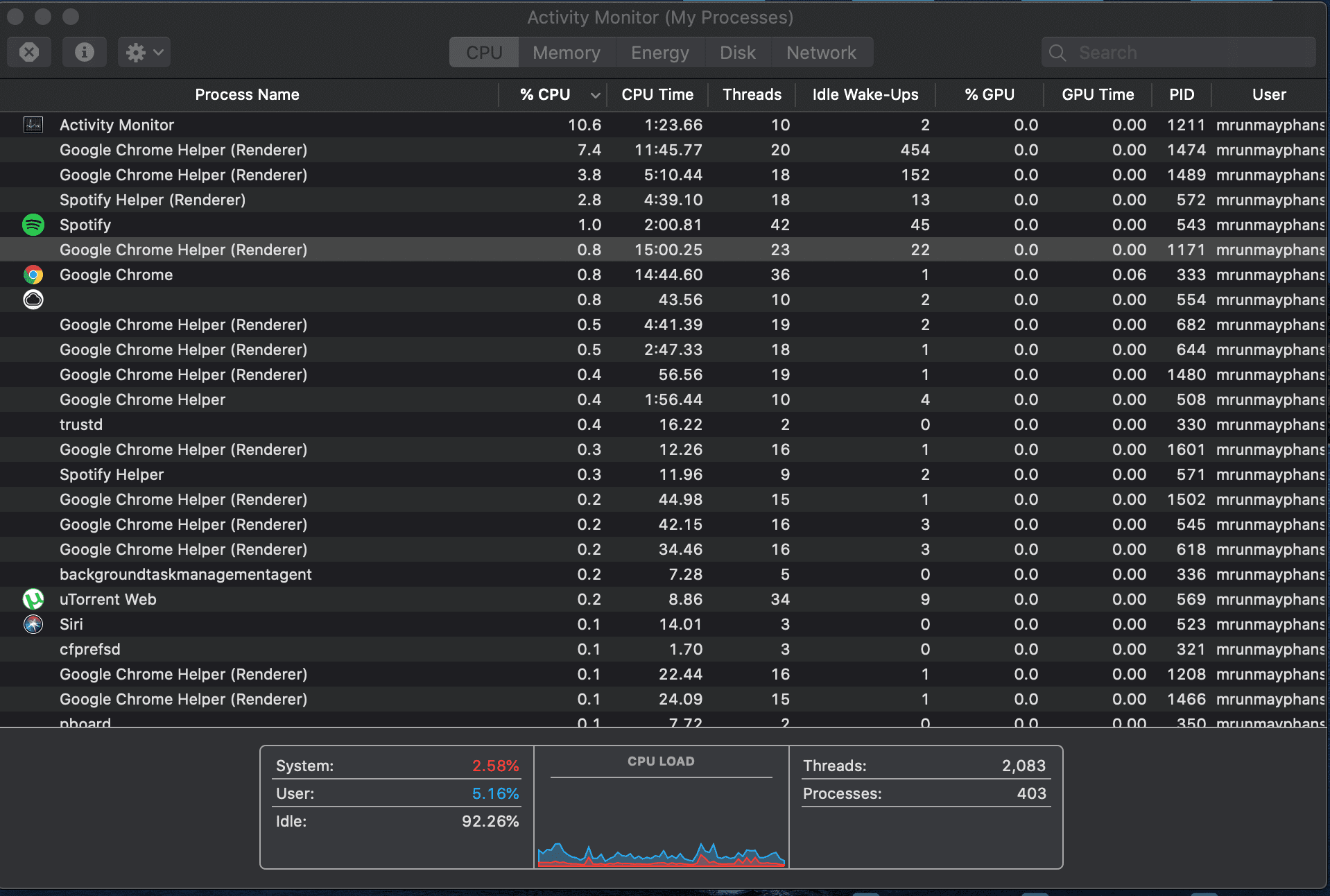Go to the Network tab
Image resolution: width=1330 pixels, height=896 pixels.
pyautogui.click(x=822, y=53)
